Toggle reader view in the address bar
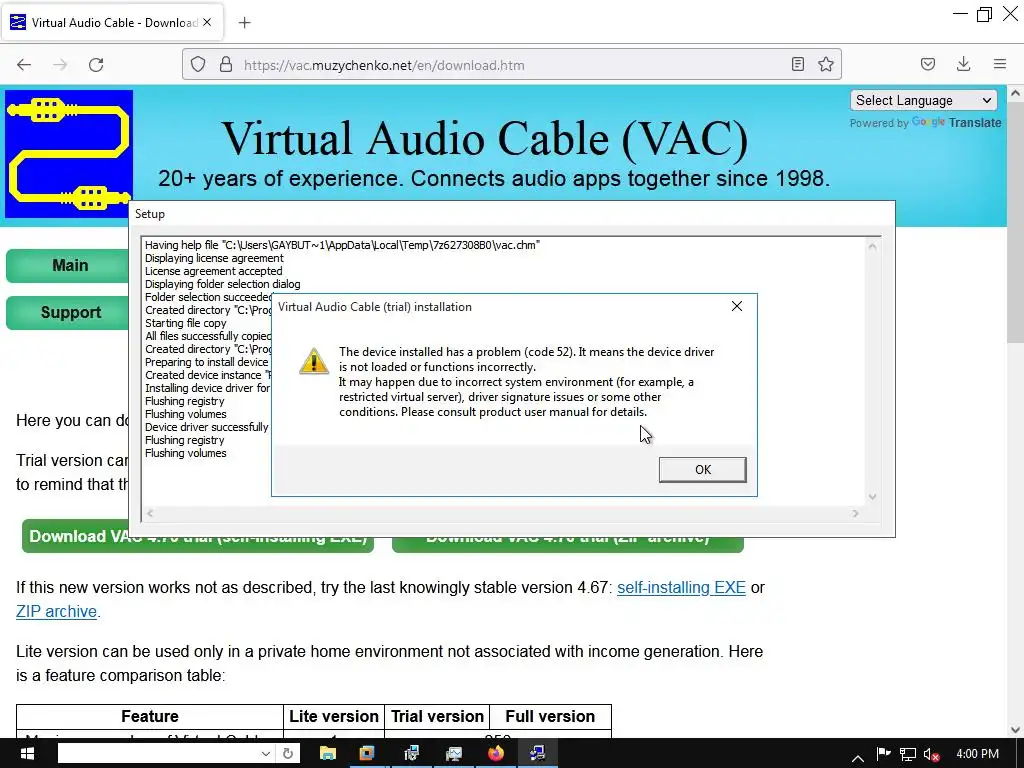Viewport: 1024px width, 768px height. click(x=797, y=64)
